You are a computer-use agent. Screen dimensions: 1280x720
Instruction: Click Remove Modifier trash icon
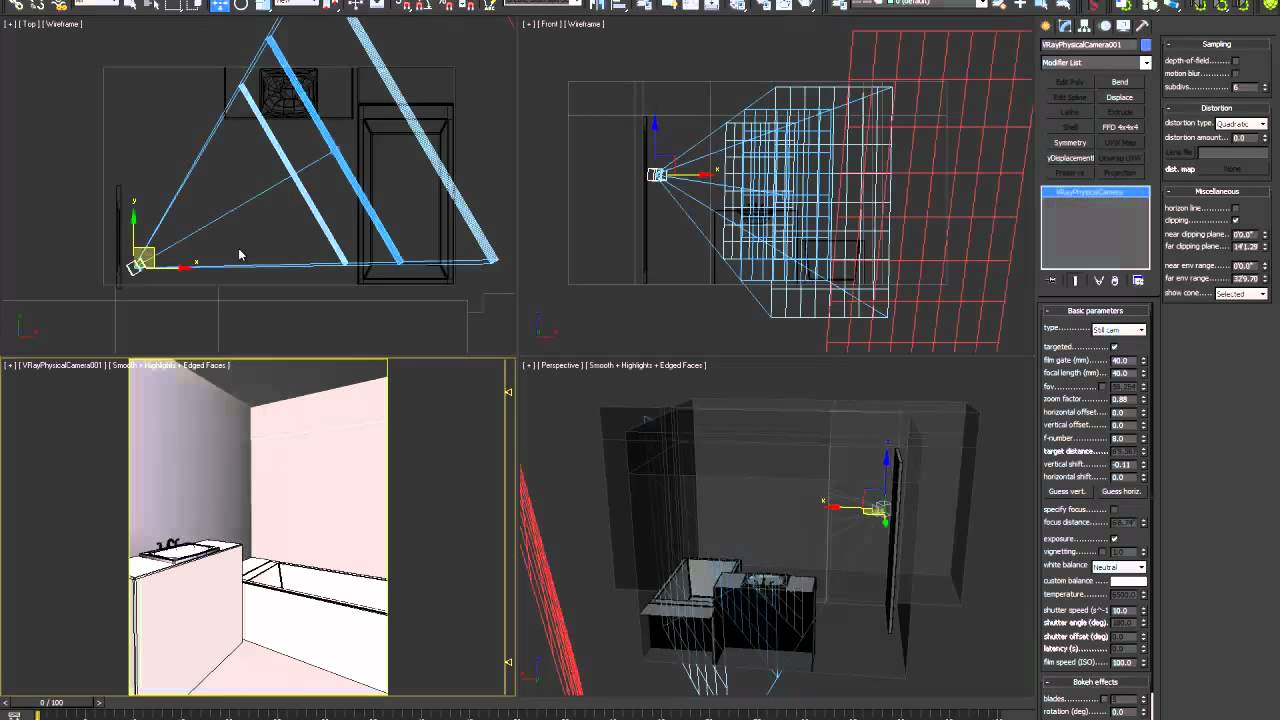coord(1115,281)
